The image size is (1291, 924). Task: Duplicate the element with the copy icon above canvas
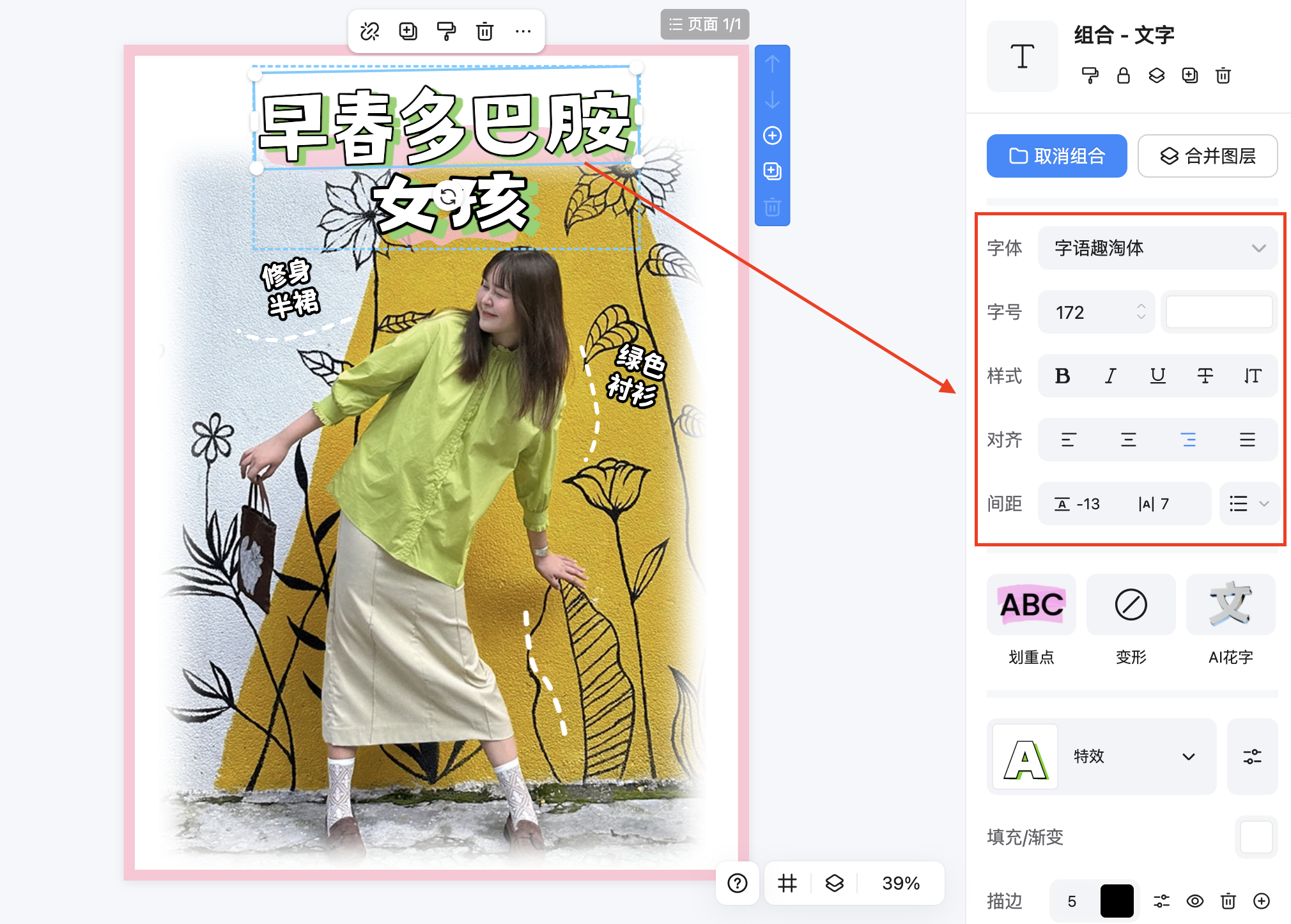coord(408,30)
